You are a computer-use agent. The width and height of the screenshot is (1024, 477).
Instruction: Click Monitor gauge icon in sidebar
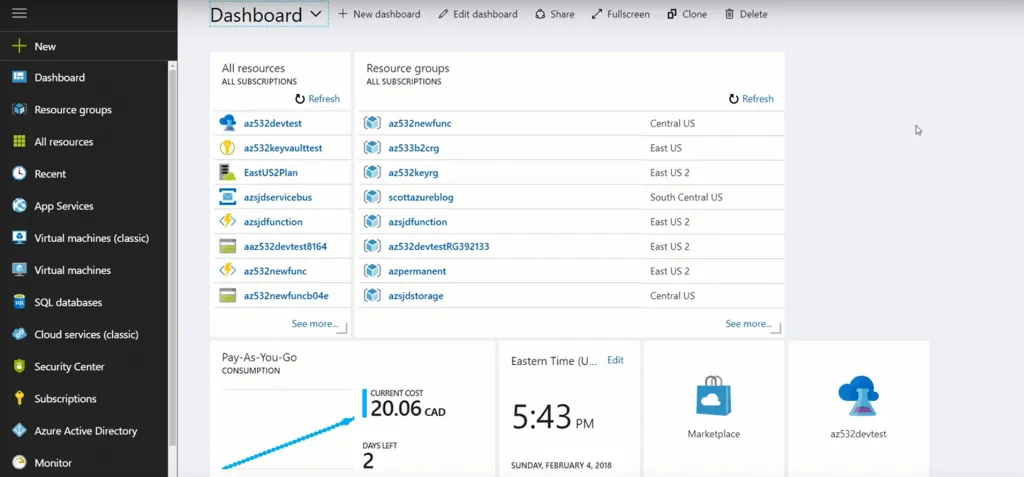[x=20, y=463]
